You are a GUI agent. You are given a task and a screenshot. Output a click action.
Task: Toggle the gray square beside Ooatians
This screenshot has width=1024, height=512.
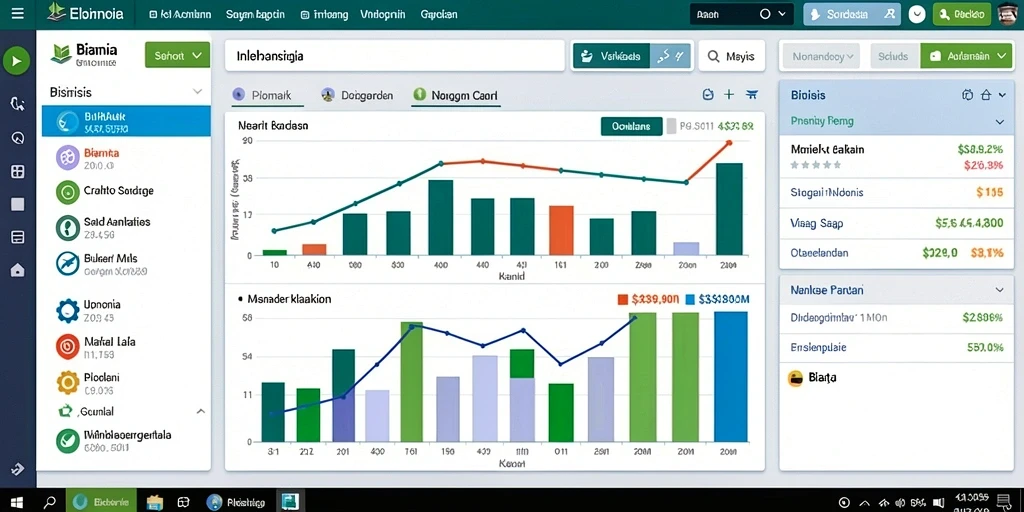tap(670, 126)
